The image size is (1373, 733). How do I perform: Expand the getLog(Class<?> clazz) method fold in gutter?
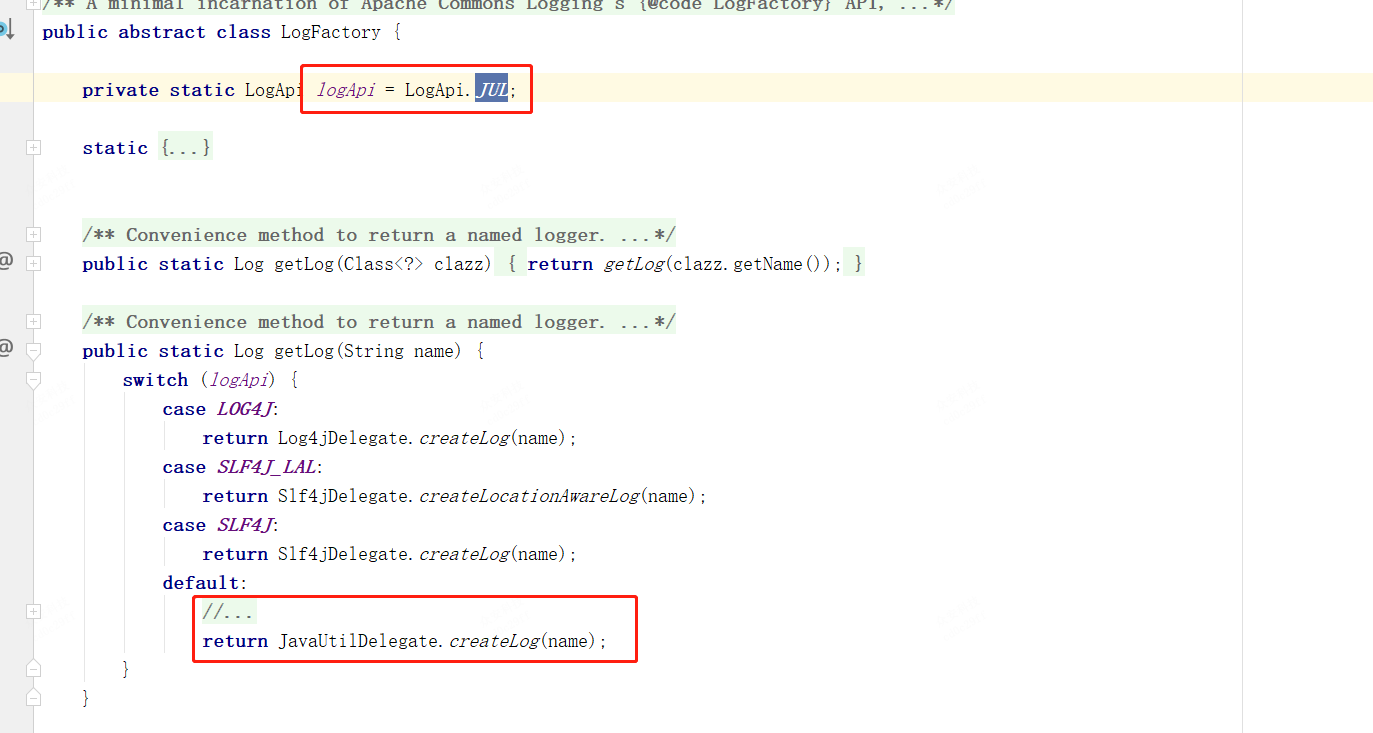[x=33, y=263]
